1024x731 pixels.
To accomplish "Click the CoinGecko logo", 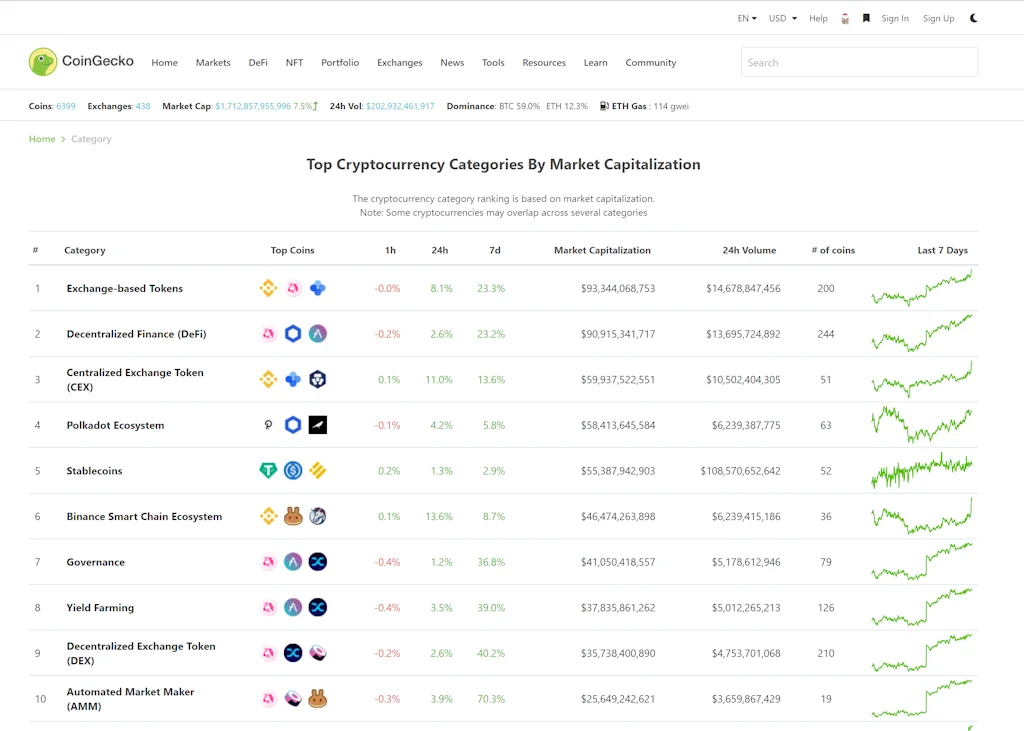I will [80, 61].
